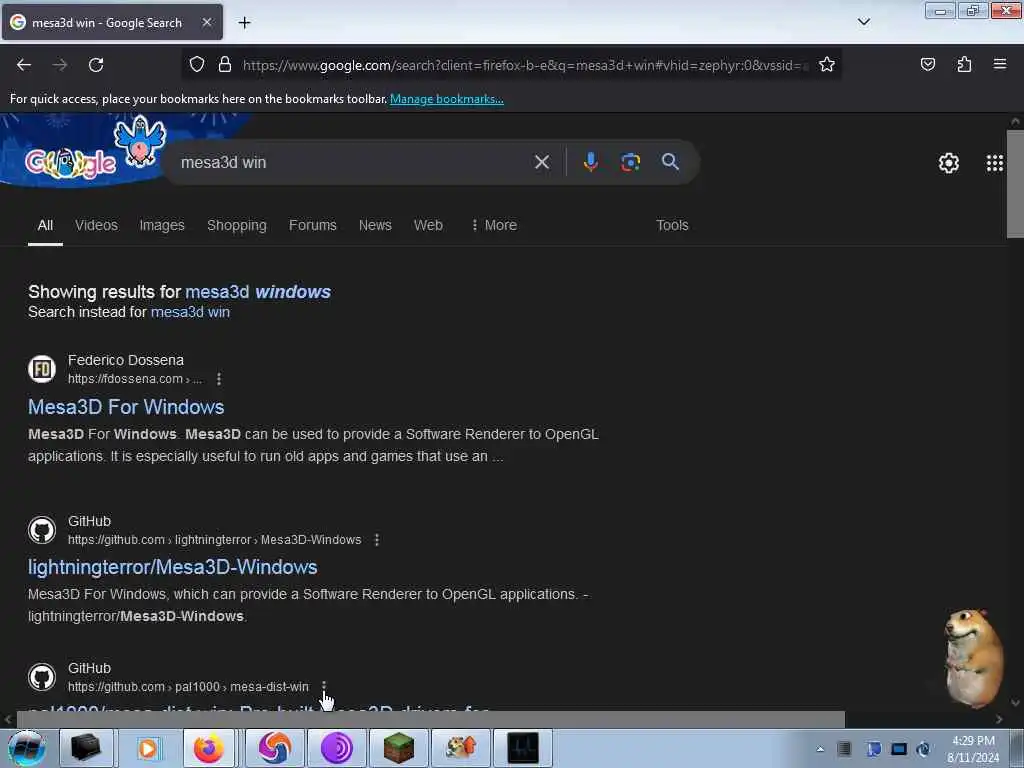
Task: Follow the mesa3d windows corrected search link
Action: click(x=258, y=292)
